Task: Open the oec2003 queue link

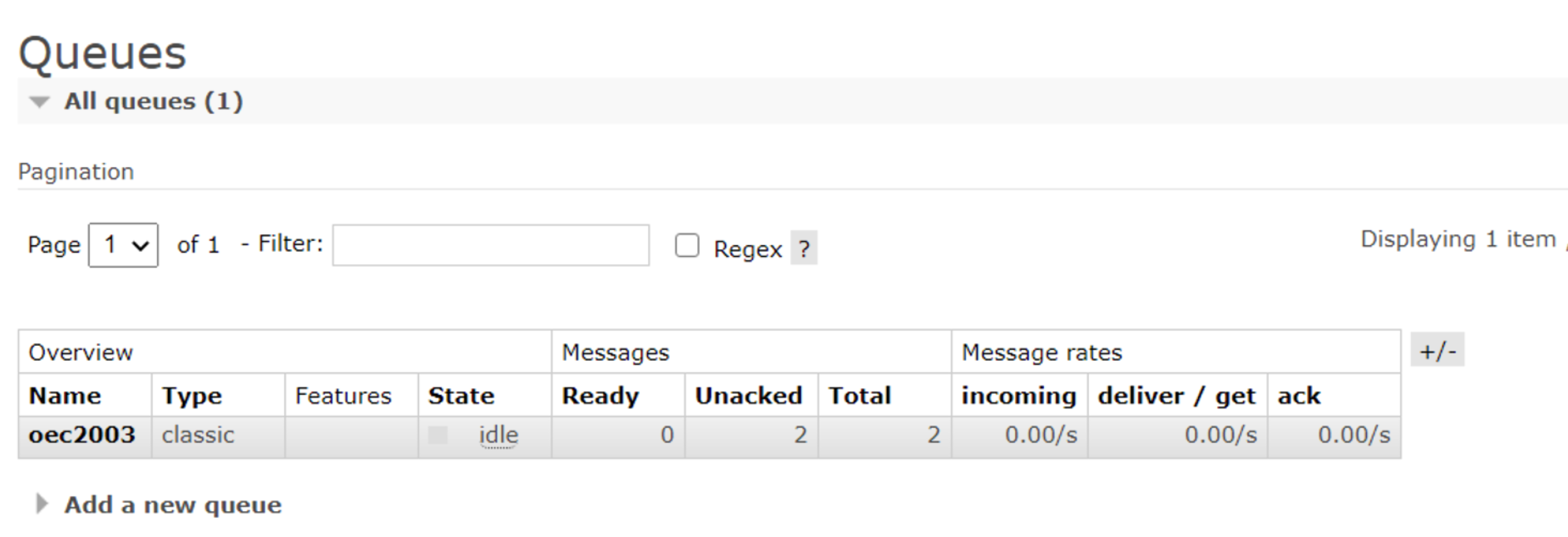Action: click(x=82, y=435)
